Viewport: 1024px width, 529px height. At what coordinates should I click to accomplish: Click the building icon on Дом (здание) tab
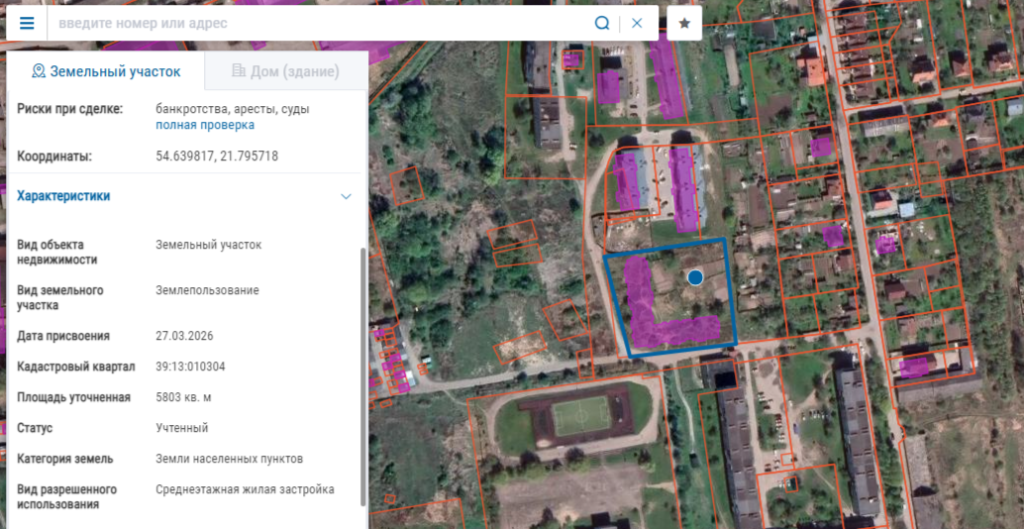[x=238, y=71]
